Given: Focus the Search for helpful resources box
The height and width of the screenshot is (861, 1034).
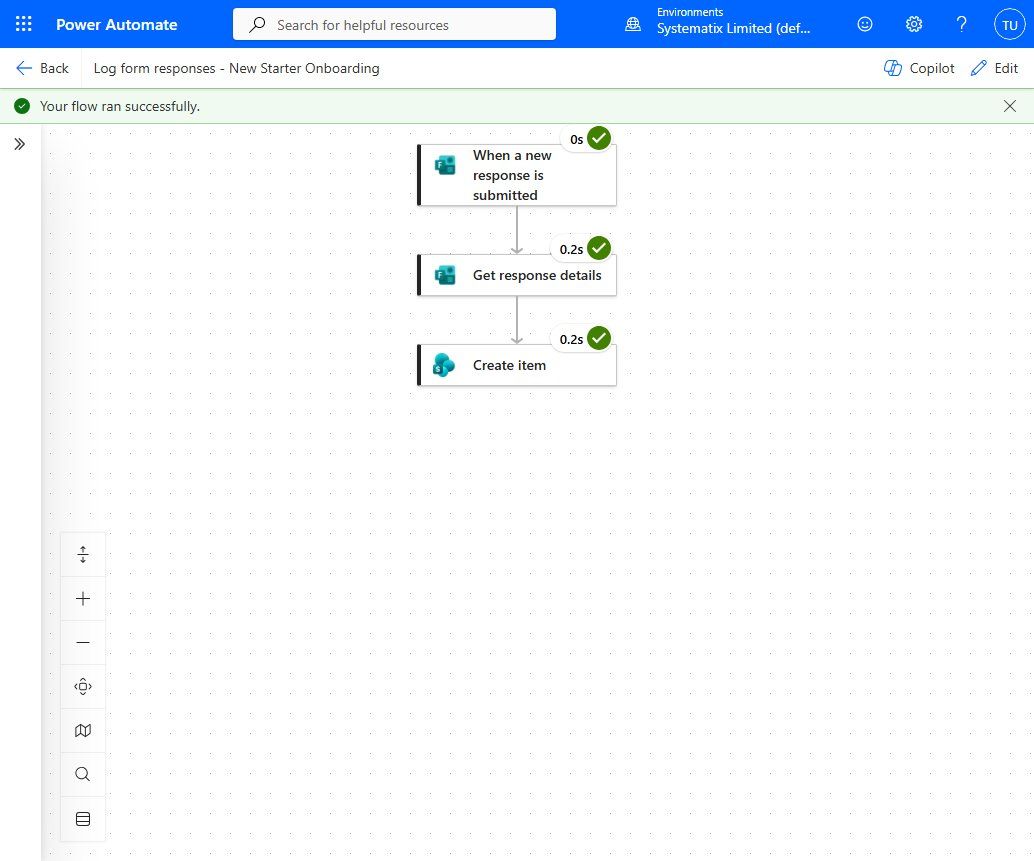Looking at the screenshot, I should [x=394, y=24].
